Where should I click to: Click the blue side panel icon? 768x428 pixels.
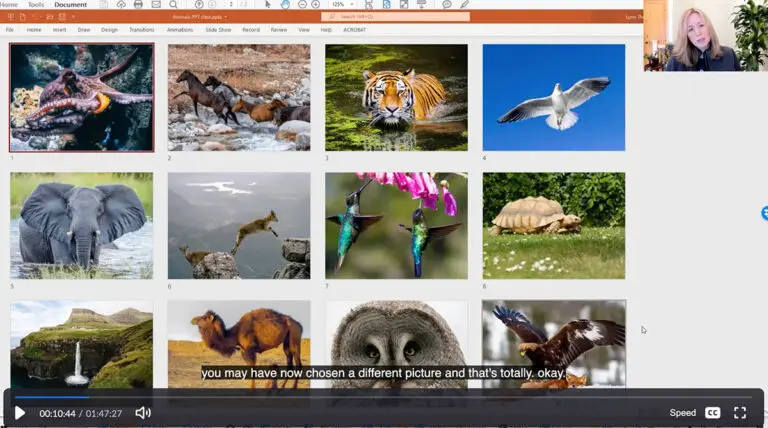tap(764, 213)
